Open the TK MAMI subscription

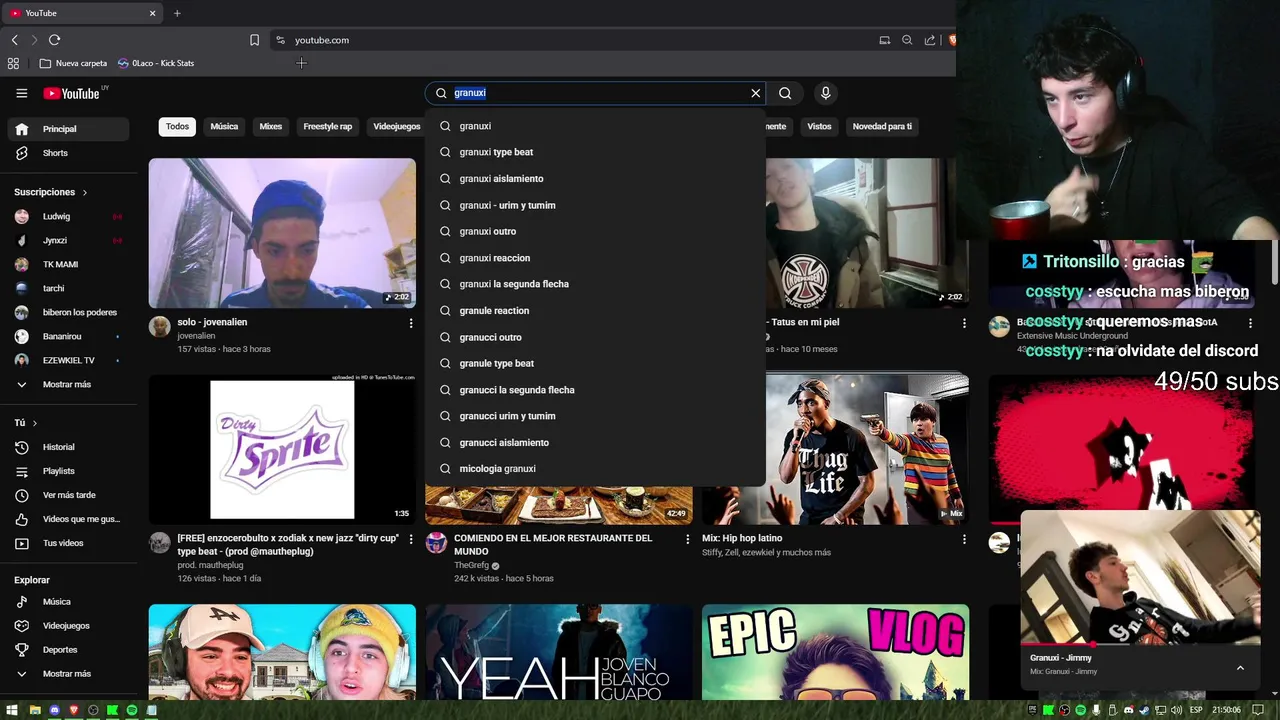tap(68, 264)
